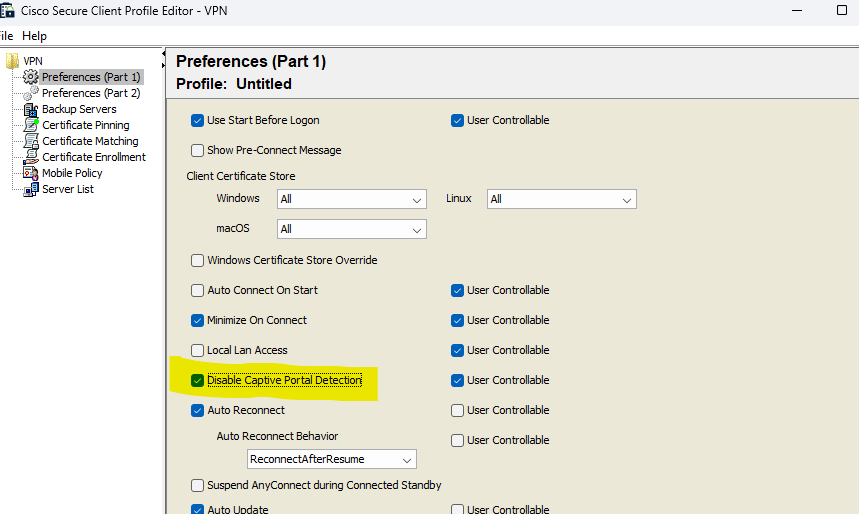Click the Preferences (Part 1) gear icon
Viewport: 859px width, 514px height.
click(x=30, y=77)
